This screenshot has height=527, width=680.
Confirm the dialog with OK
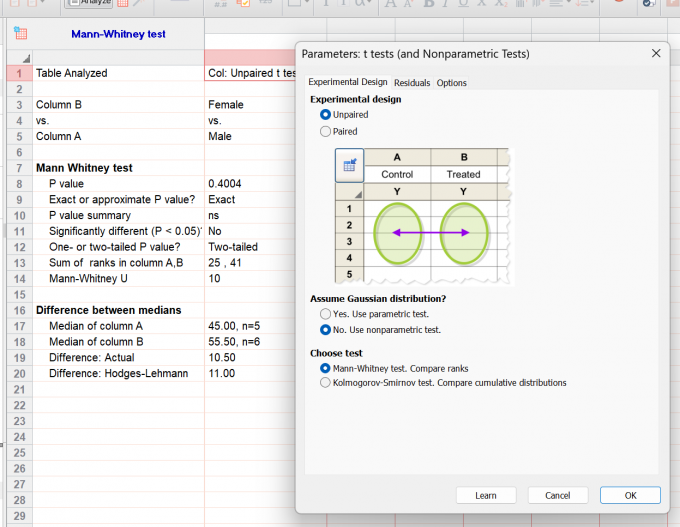click(x=630, y=495)
